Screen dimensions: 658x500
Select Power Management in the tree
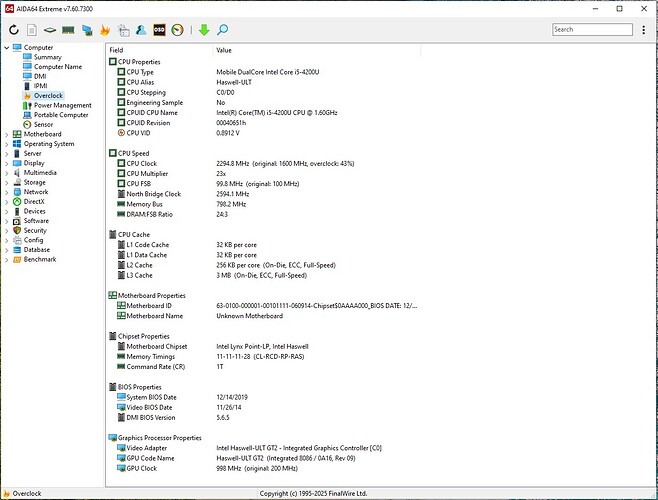click(x=62, y=105)
